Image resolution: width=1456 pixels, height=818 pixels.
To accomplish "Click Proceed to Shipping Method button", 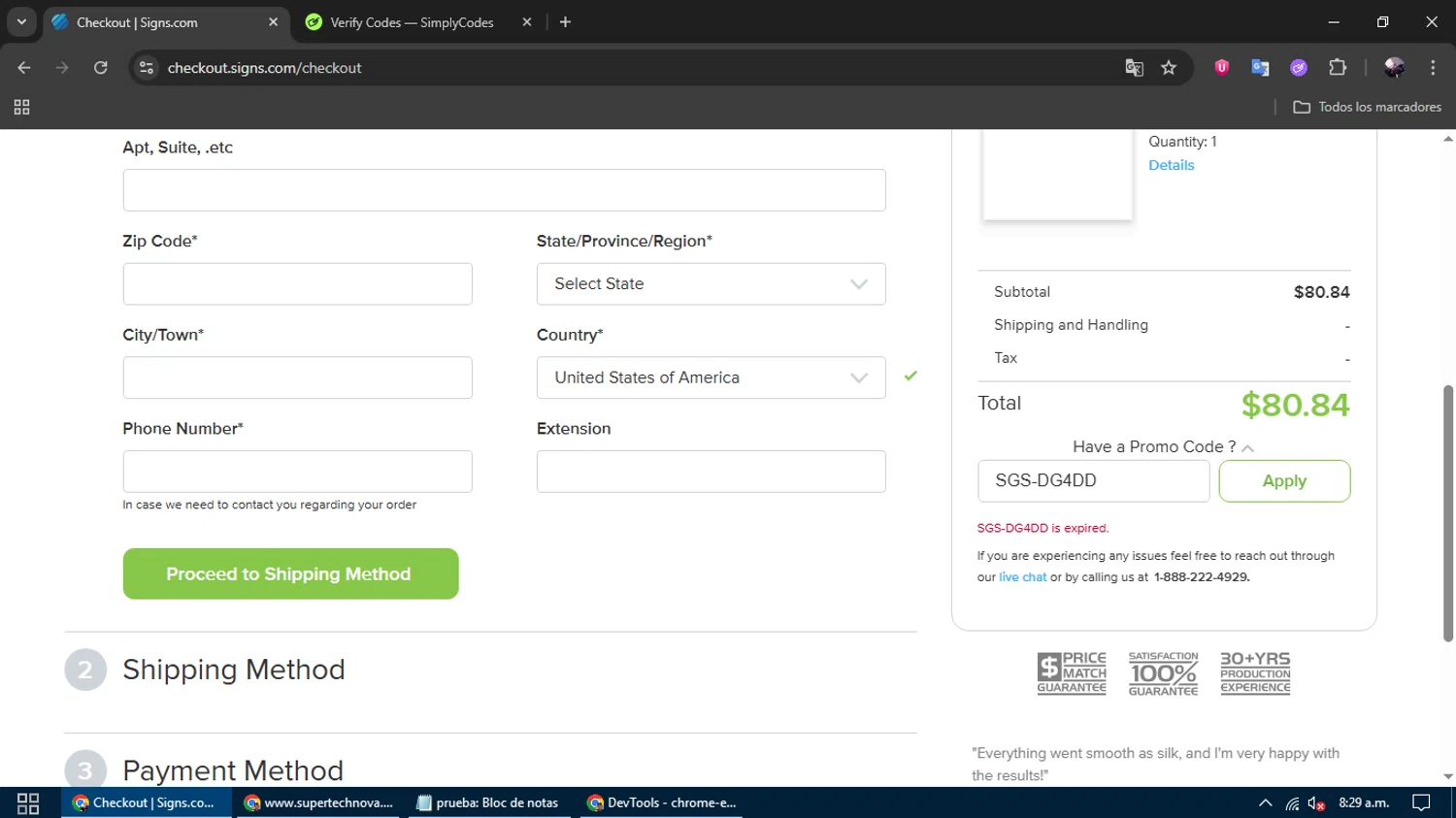I will (x=290, y=573).
